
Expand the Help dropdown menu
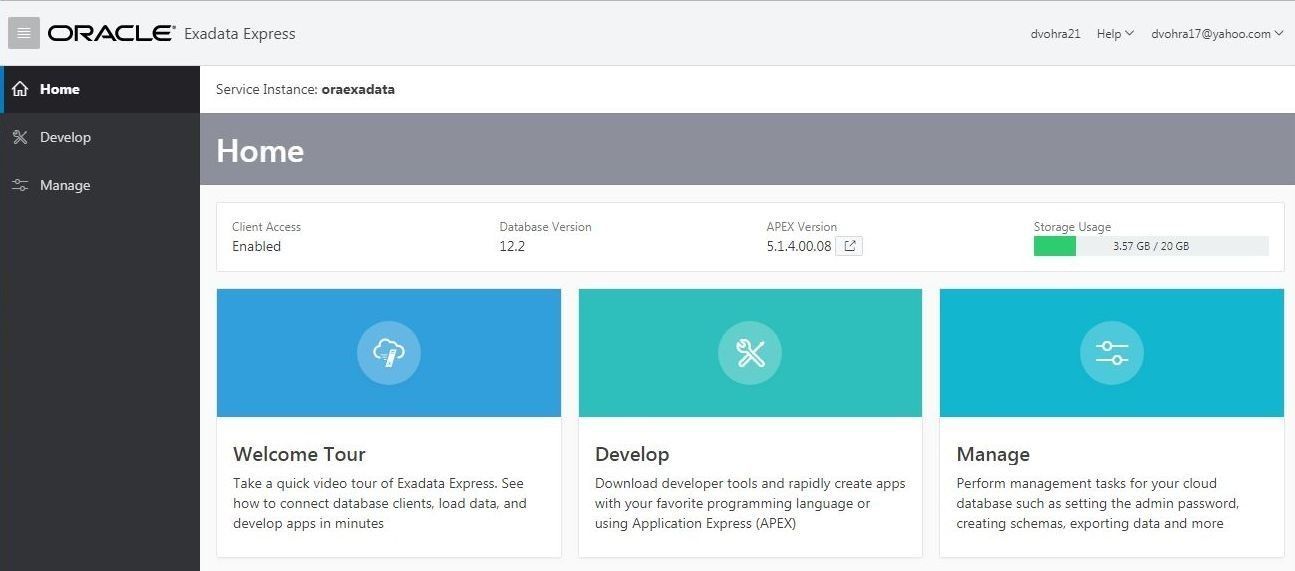coord(1115,33)
